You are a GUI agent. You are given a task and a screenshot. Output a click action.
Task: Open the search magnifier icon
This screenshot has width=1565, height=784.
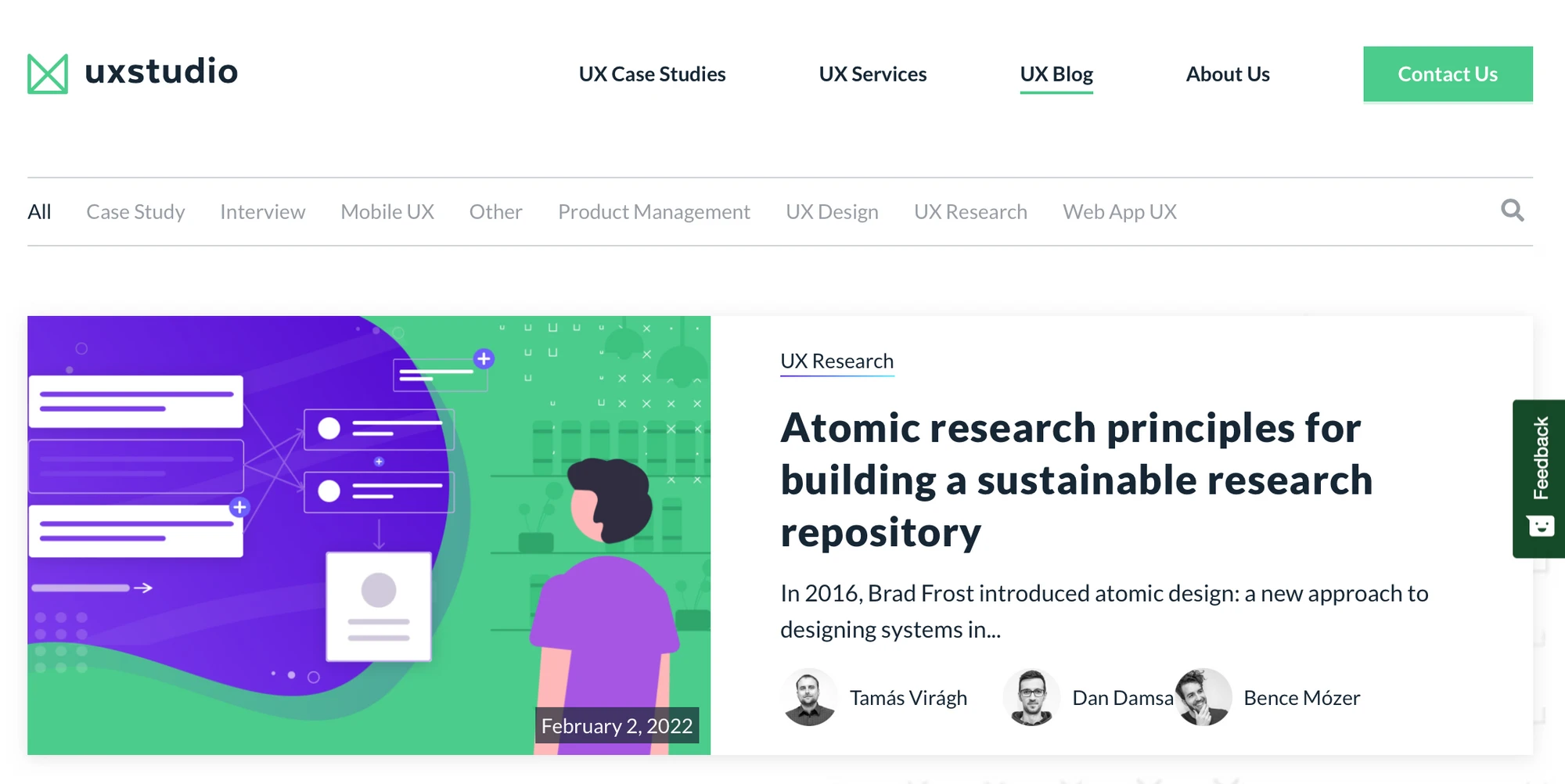point(1513,210)
